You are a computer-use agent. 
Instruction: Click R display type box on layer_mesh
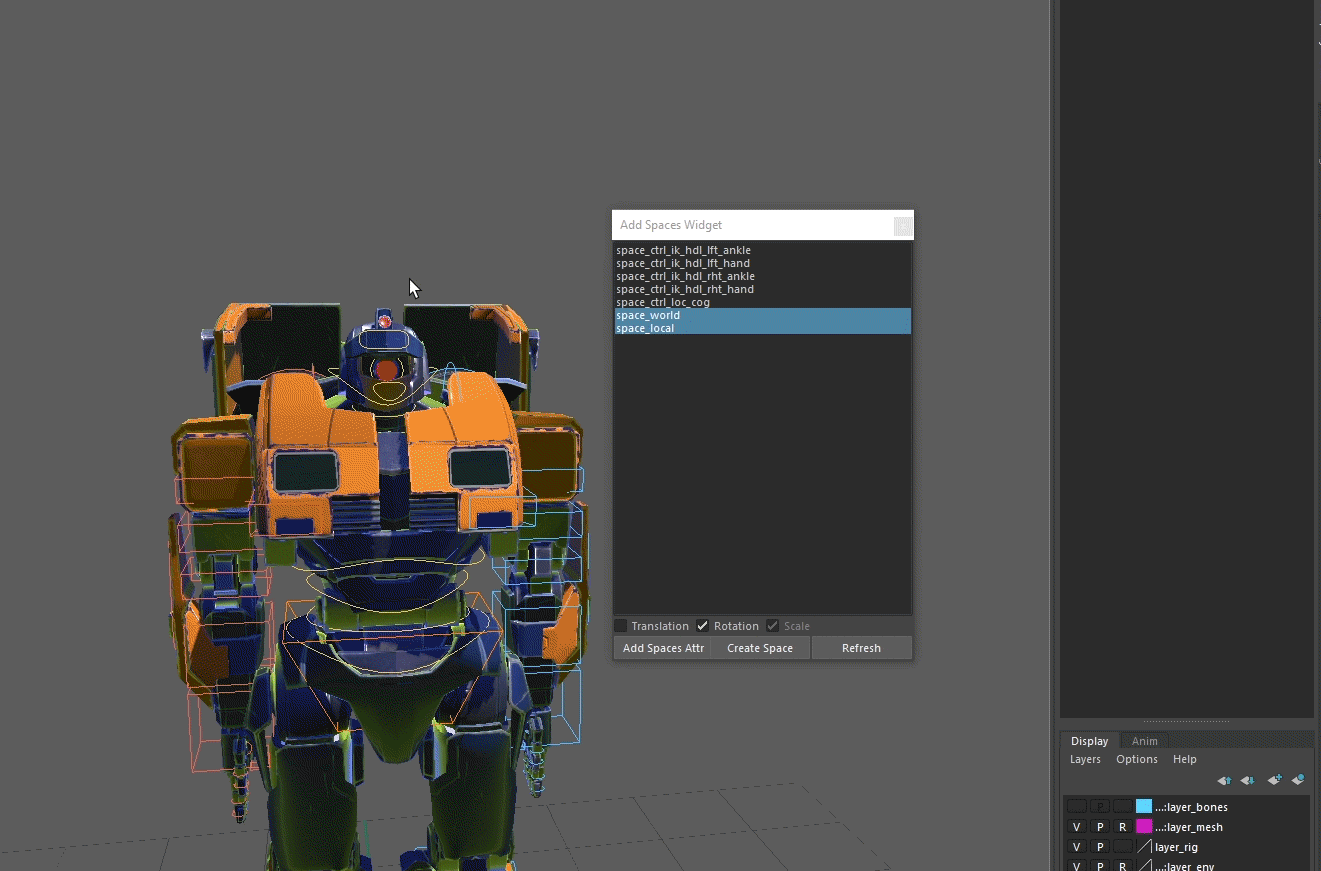pyautogui.click(x=1123, y=827)
